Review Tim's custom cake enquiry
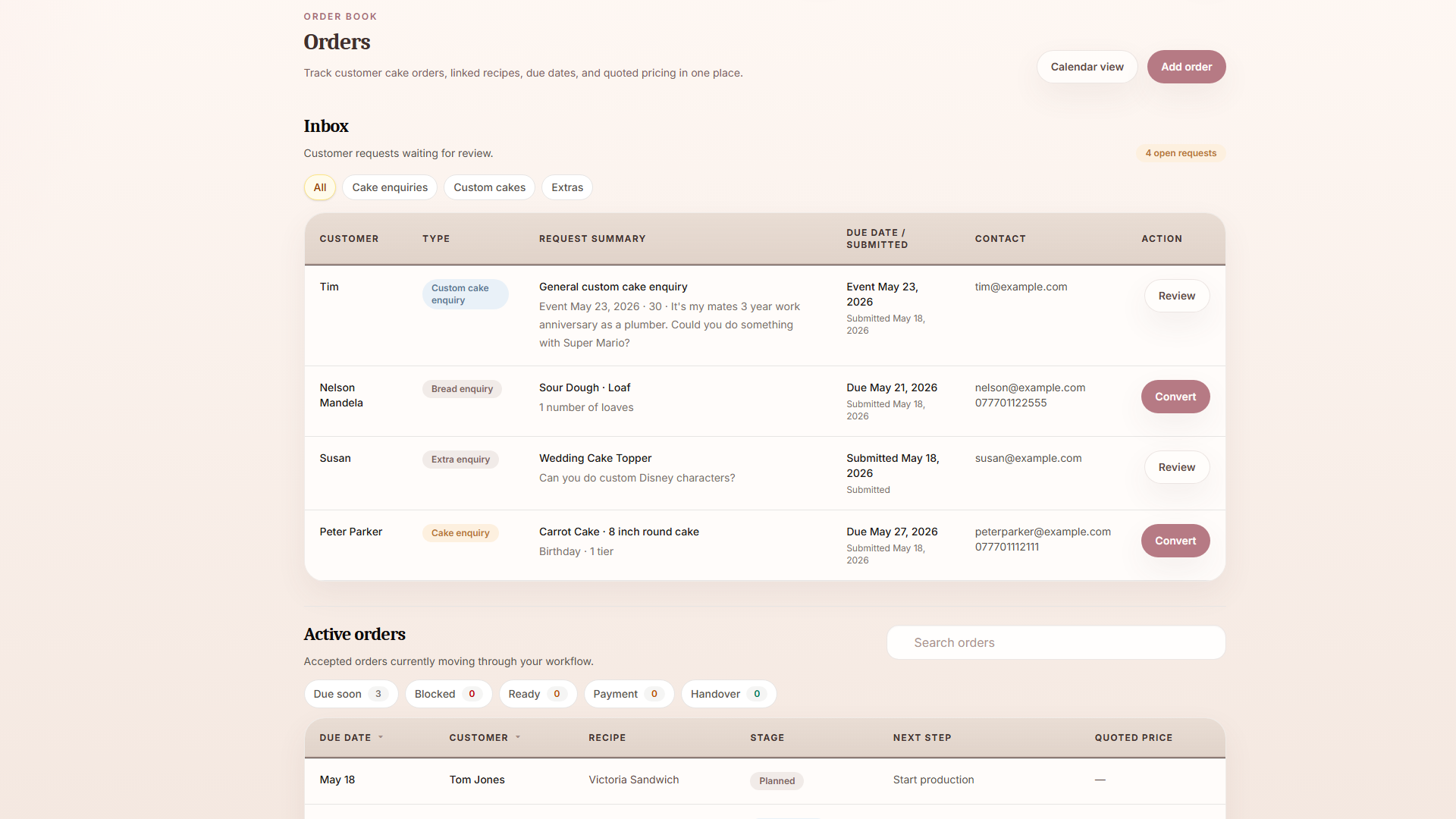The image size is (1456, 819). click(1176, 296)
